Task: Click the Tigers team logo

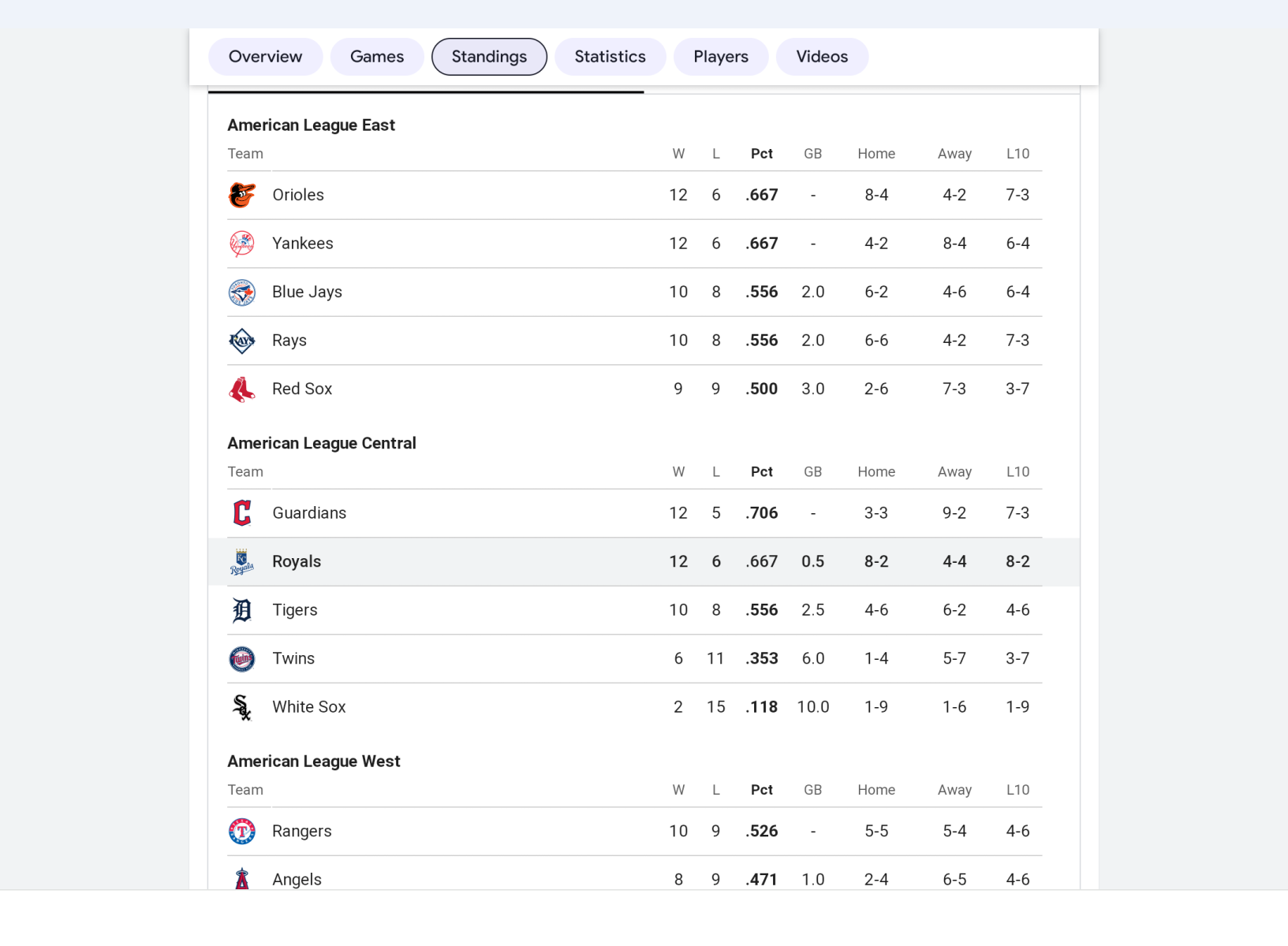Action: (242, 610)
